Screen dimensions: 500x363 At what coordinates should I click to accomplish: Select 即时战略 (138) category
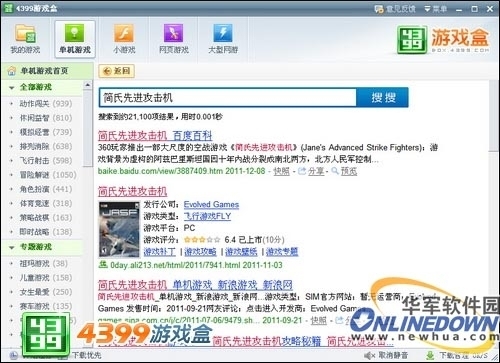pos(46,232)
